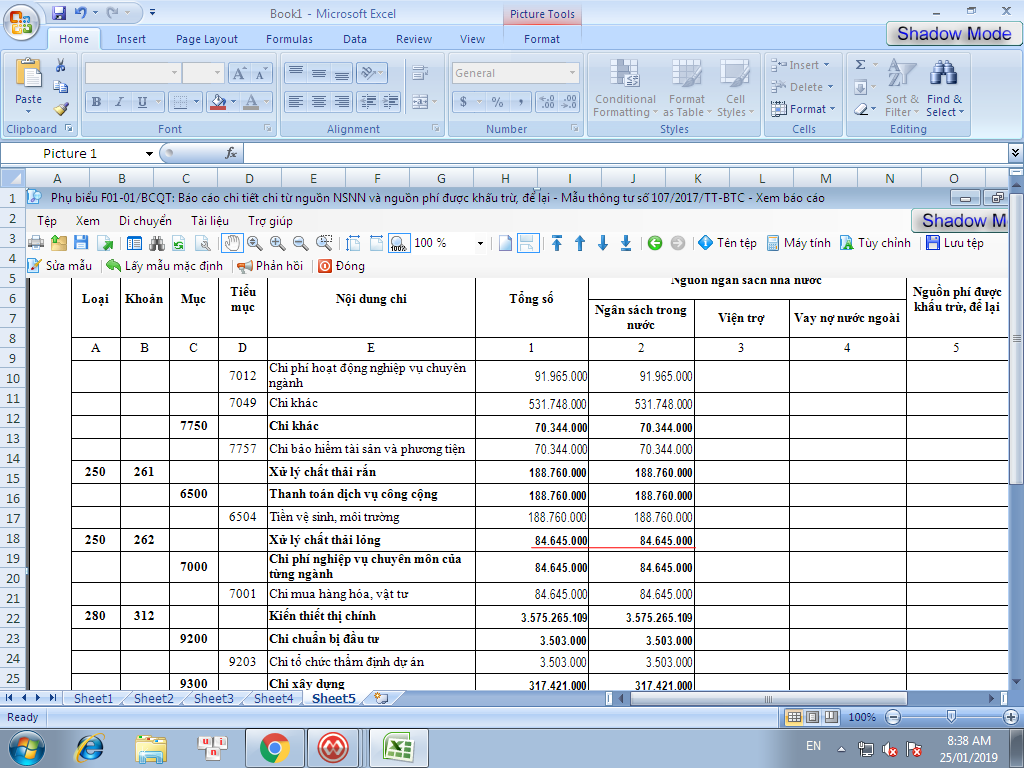This screenshot has width=1024, height=768.
Task: Click inside the formula bar input field
Action: [x=620, y=153]
